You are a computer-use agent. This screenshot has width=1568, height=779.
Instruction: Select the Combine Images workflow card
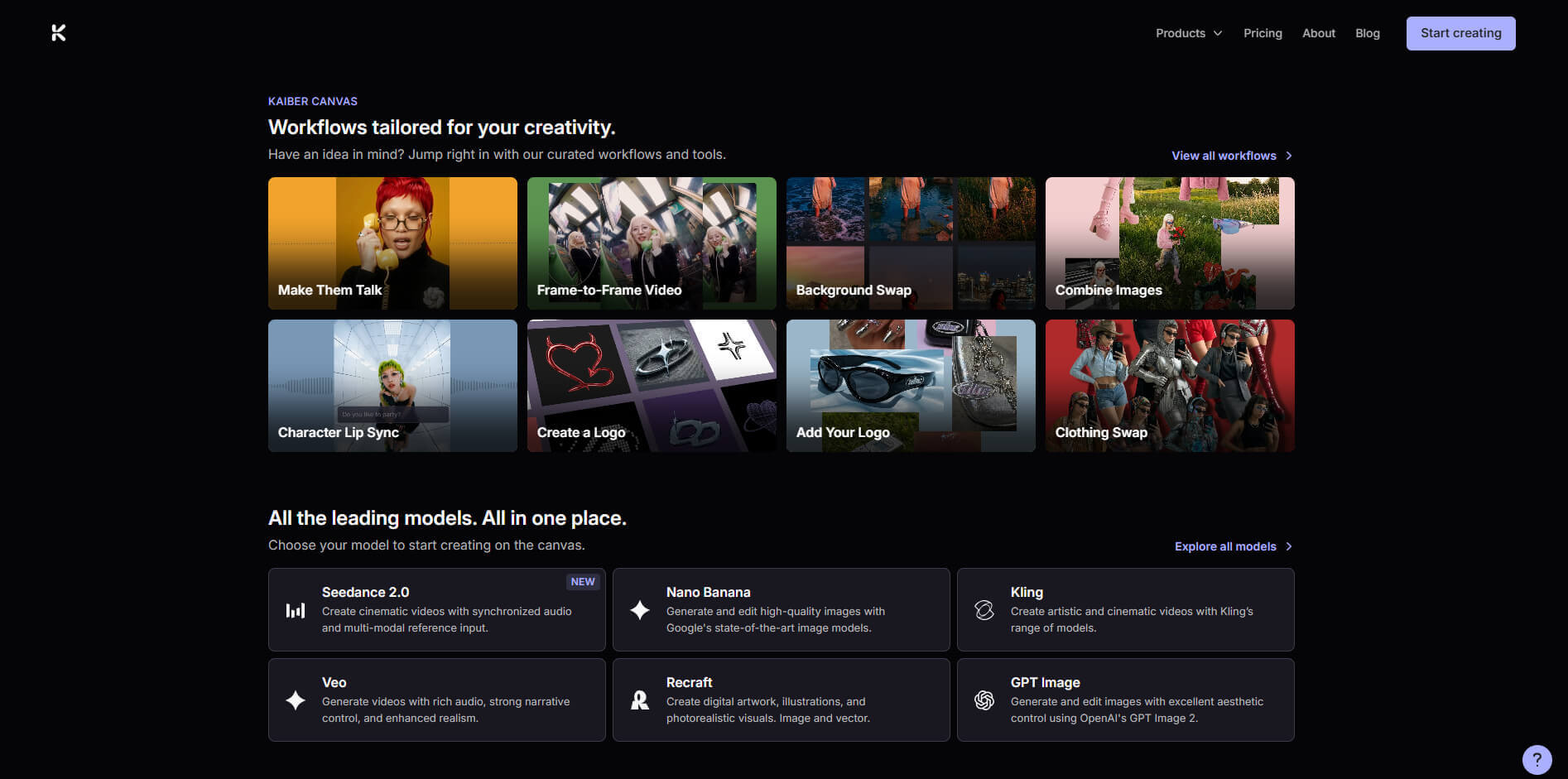tap(1170, 243)
